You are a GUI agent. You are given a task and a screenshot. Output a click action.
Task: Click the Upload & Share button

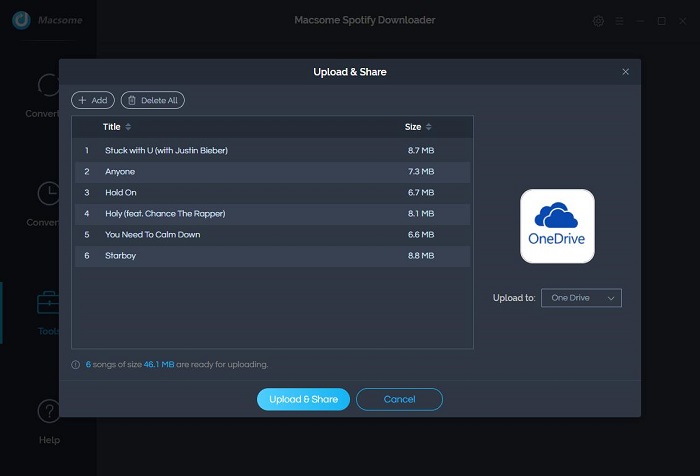pos(303,399)
